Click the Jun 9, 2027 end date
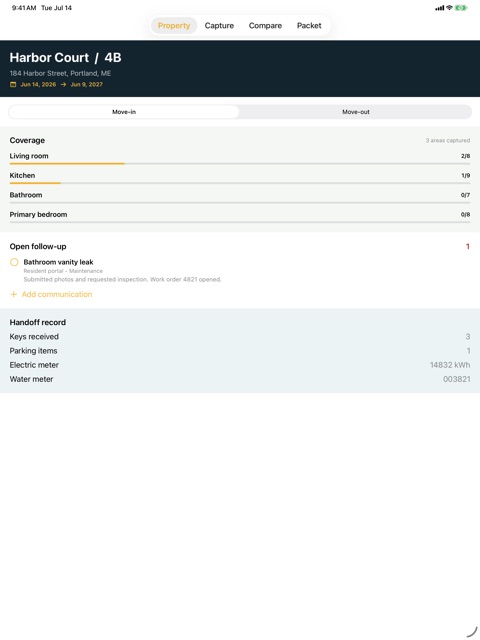The width and height of the screenshot is (480, 640). click(87, 84)
